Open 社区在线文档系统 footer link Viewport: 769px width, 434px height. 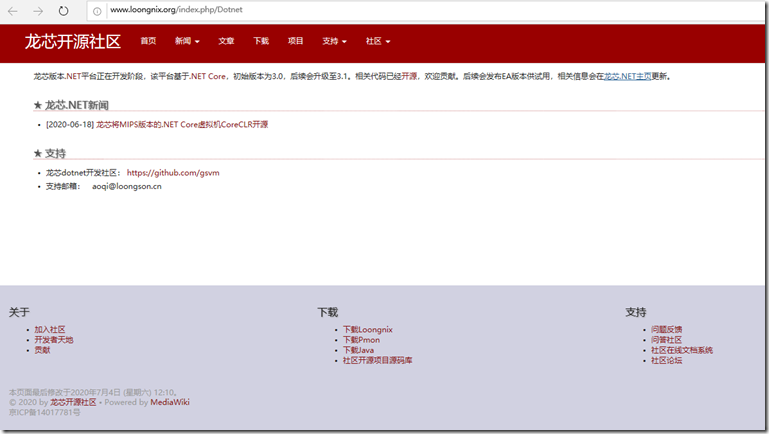click(682, 350)
